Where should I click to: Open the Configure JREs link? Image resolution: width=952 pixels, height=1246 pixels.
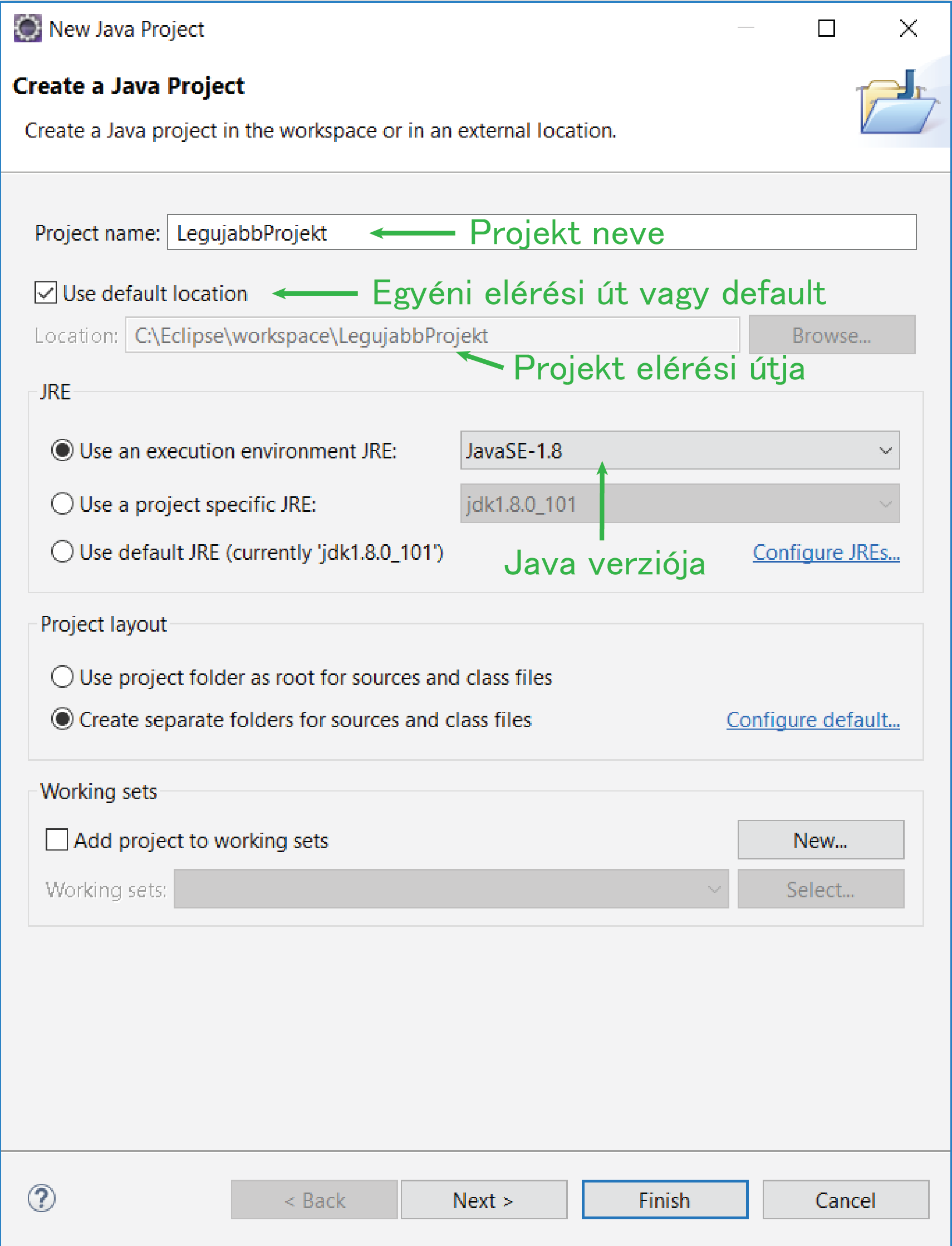click(x=826, y=552)
